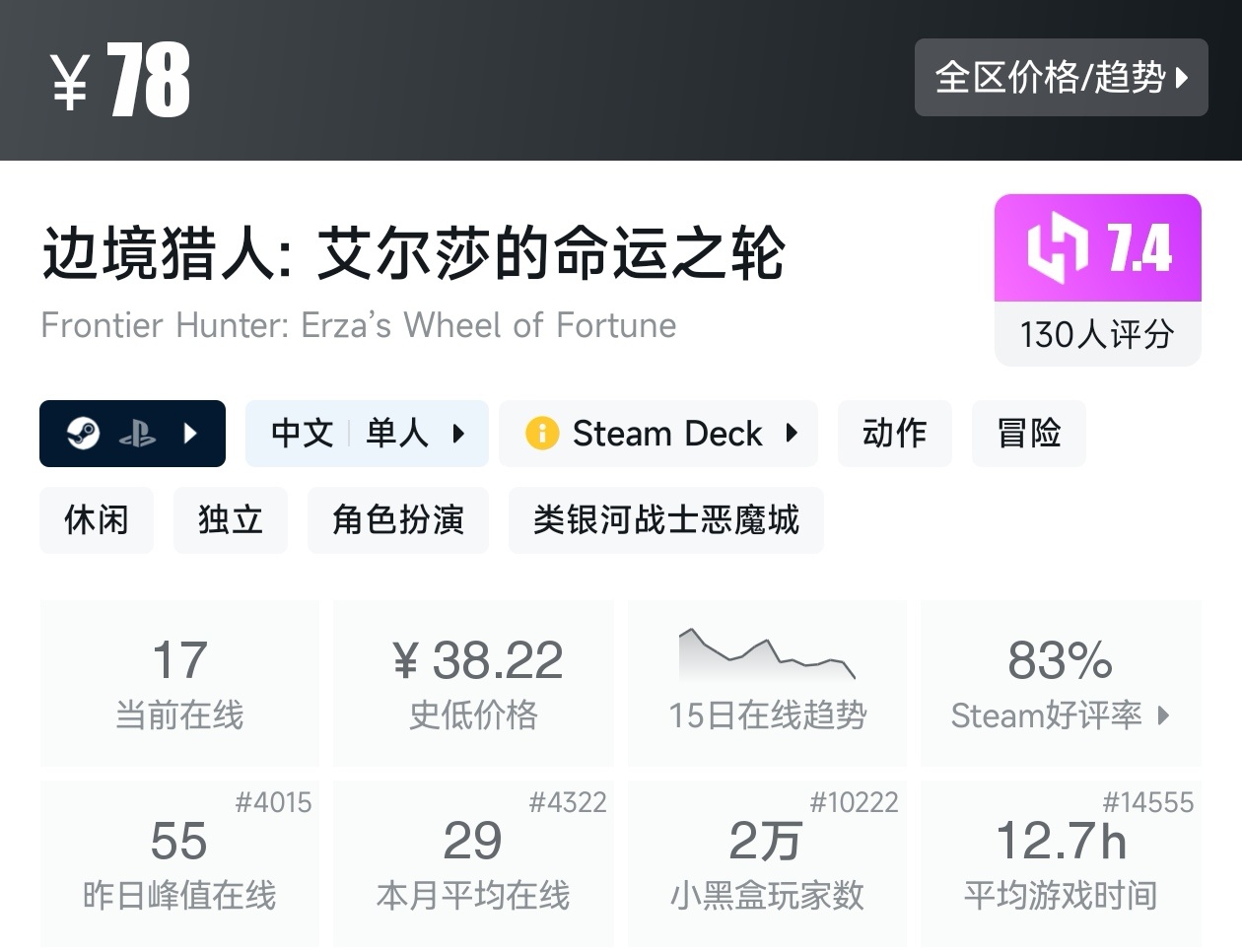Click the PlayStation platform icon

click(x=137, y=434)
